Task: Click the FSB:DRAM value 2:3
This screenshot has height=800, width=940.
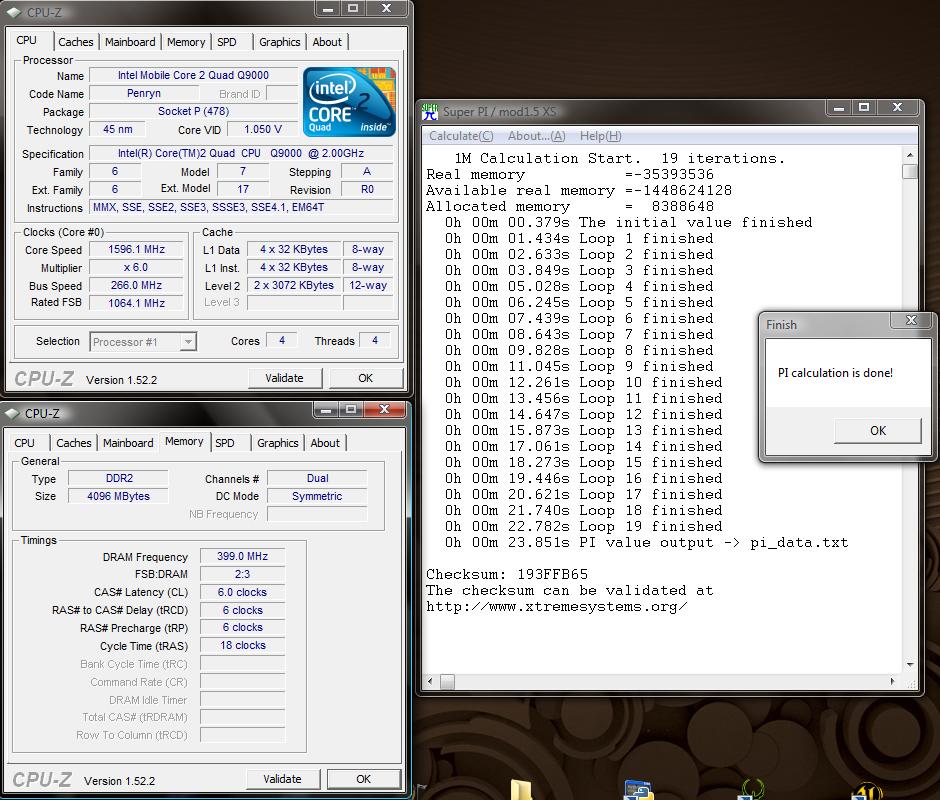Action: pyautogui.click(x=242, y=574)
